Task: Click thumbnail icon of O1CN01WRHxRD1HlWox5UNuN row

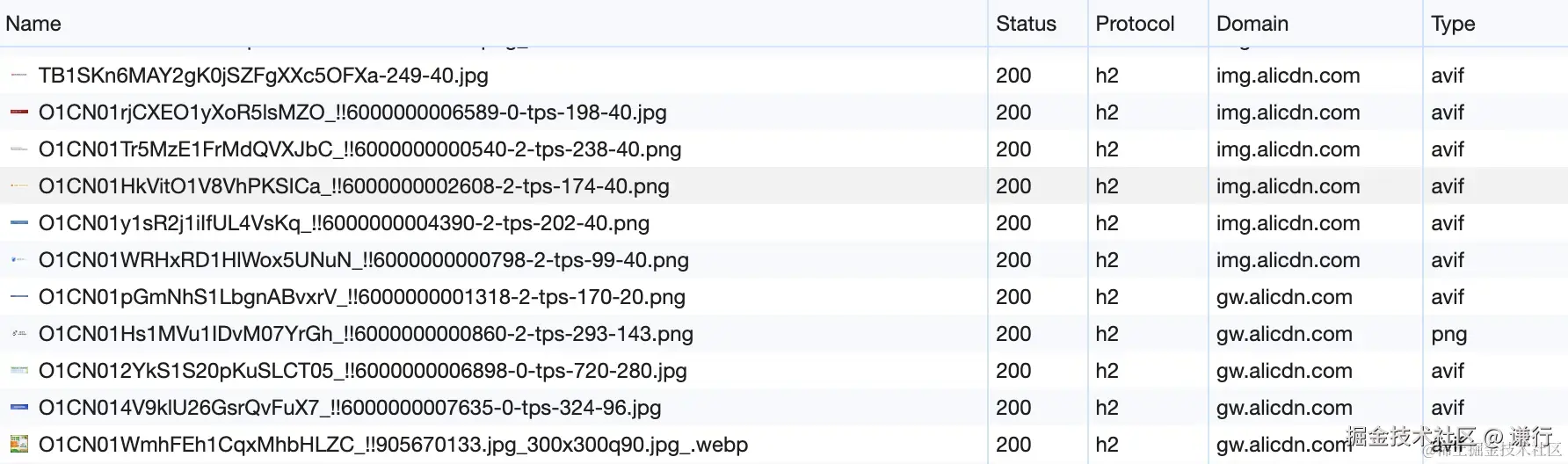Action: tap(18, 260)
